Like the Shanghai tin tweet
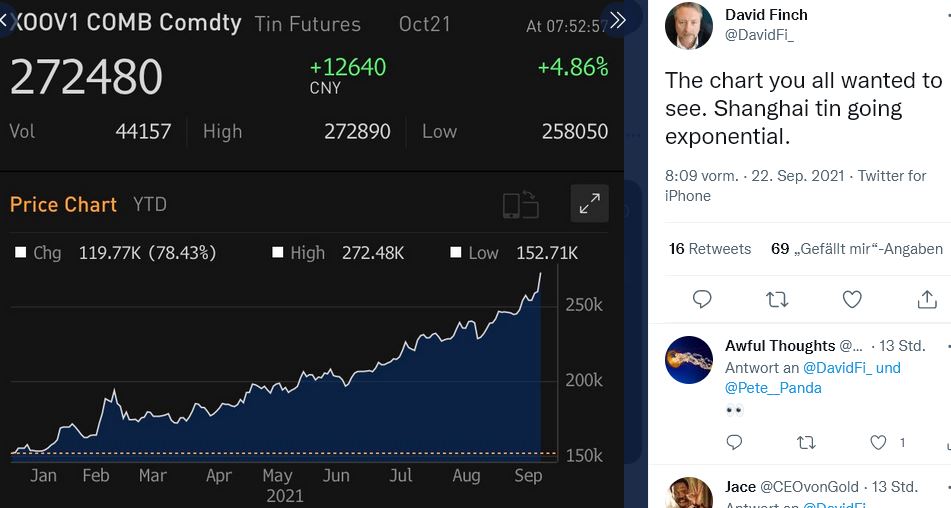Screen dimensions: 951x508 [x=852, y=299]
